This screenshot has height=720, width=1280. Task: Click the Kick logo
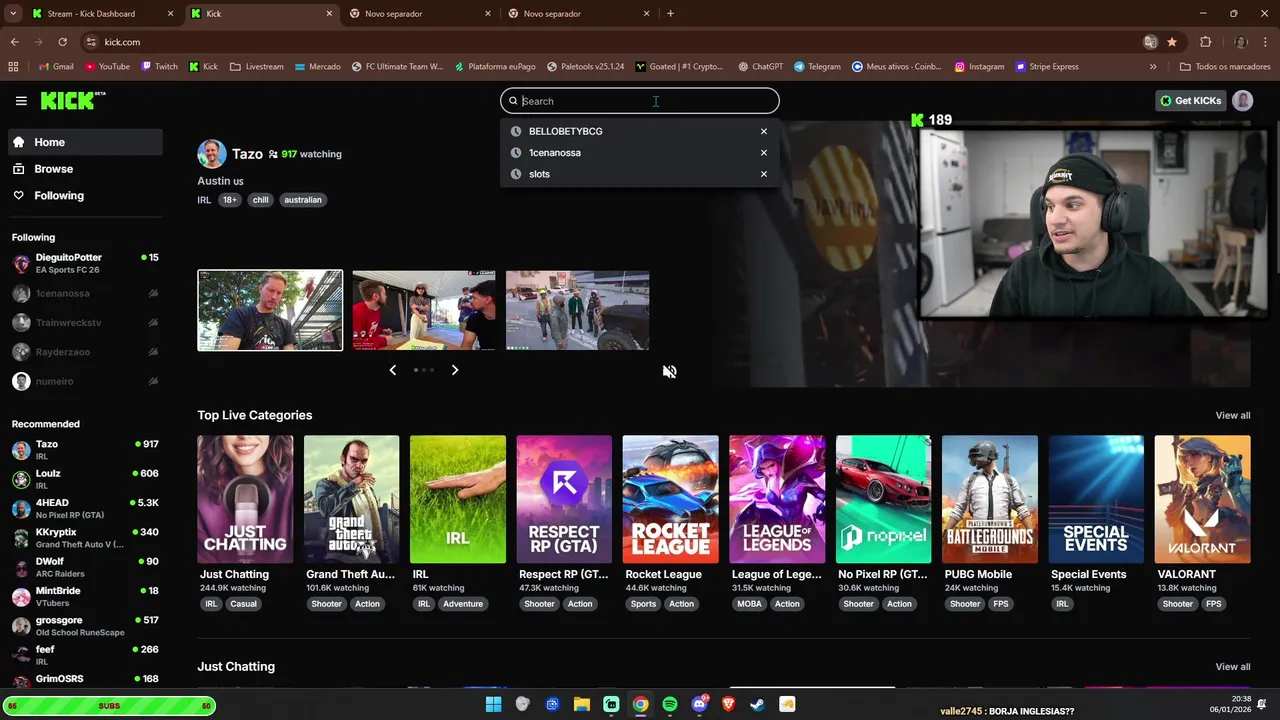tap(72, 100)
